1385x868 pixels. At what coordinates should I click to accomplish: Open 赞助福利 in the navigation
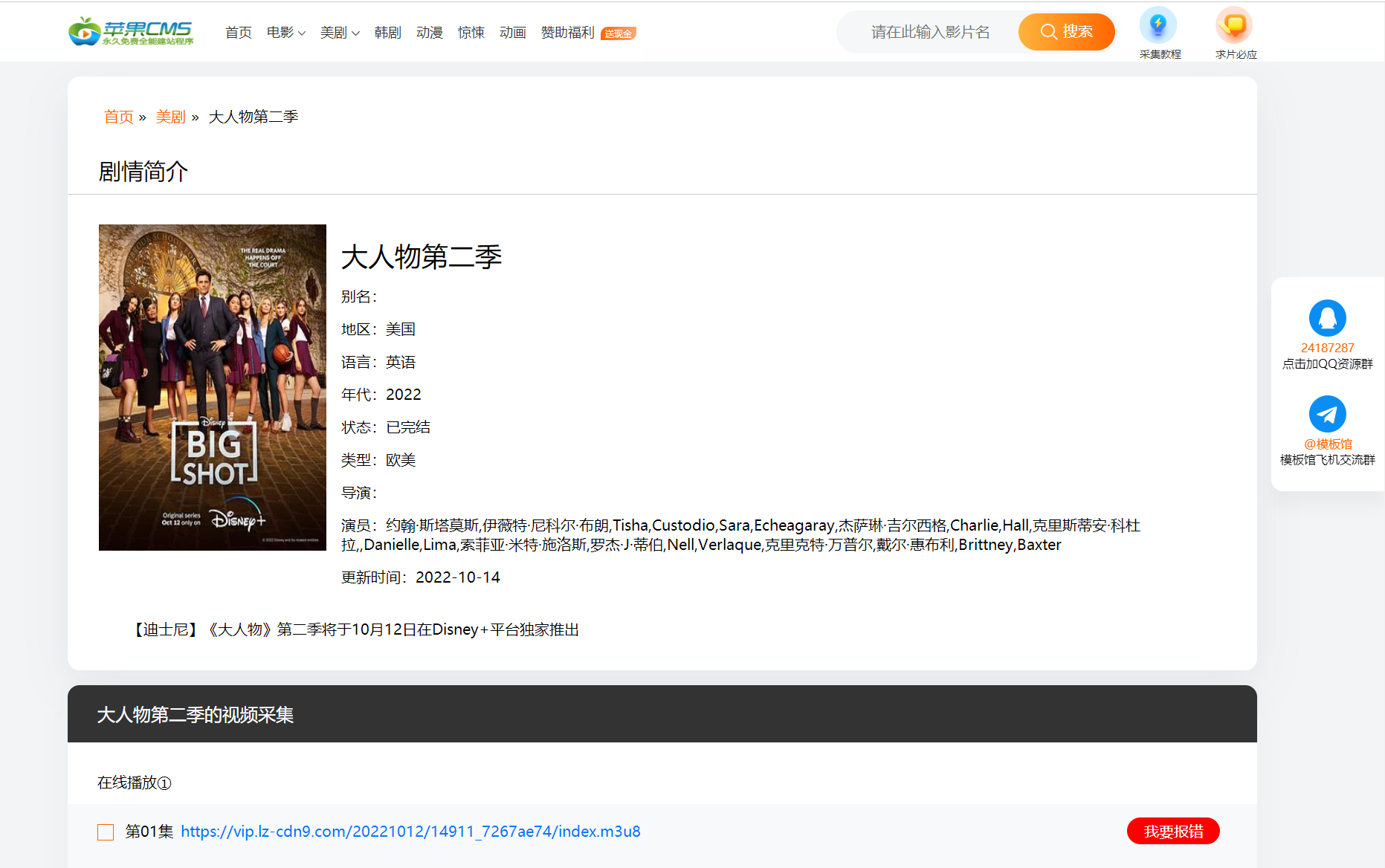pos(568,33)
